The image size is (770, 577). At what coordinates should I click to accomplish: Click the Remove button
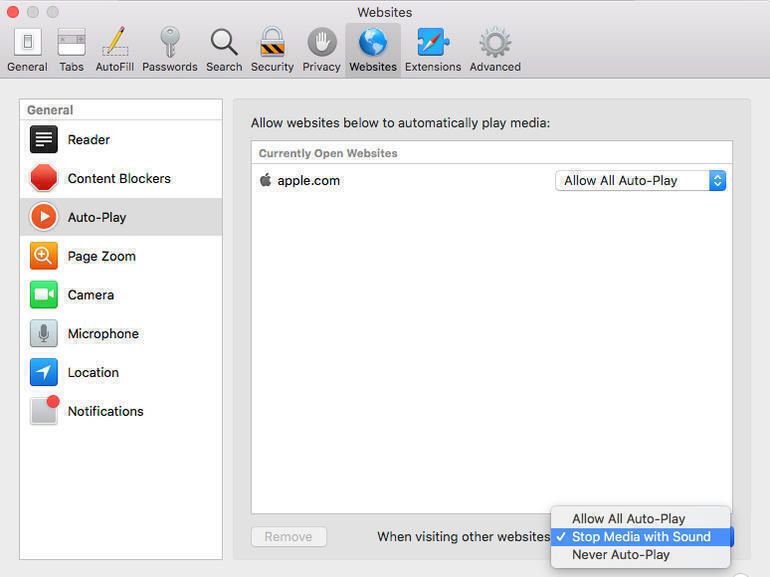pos(288,537)
